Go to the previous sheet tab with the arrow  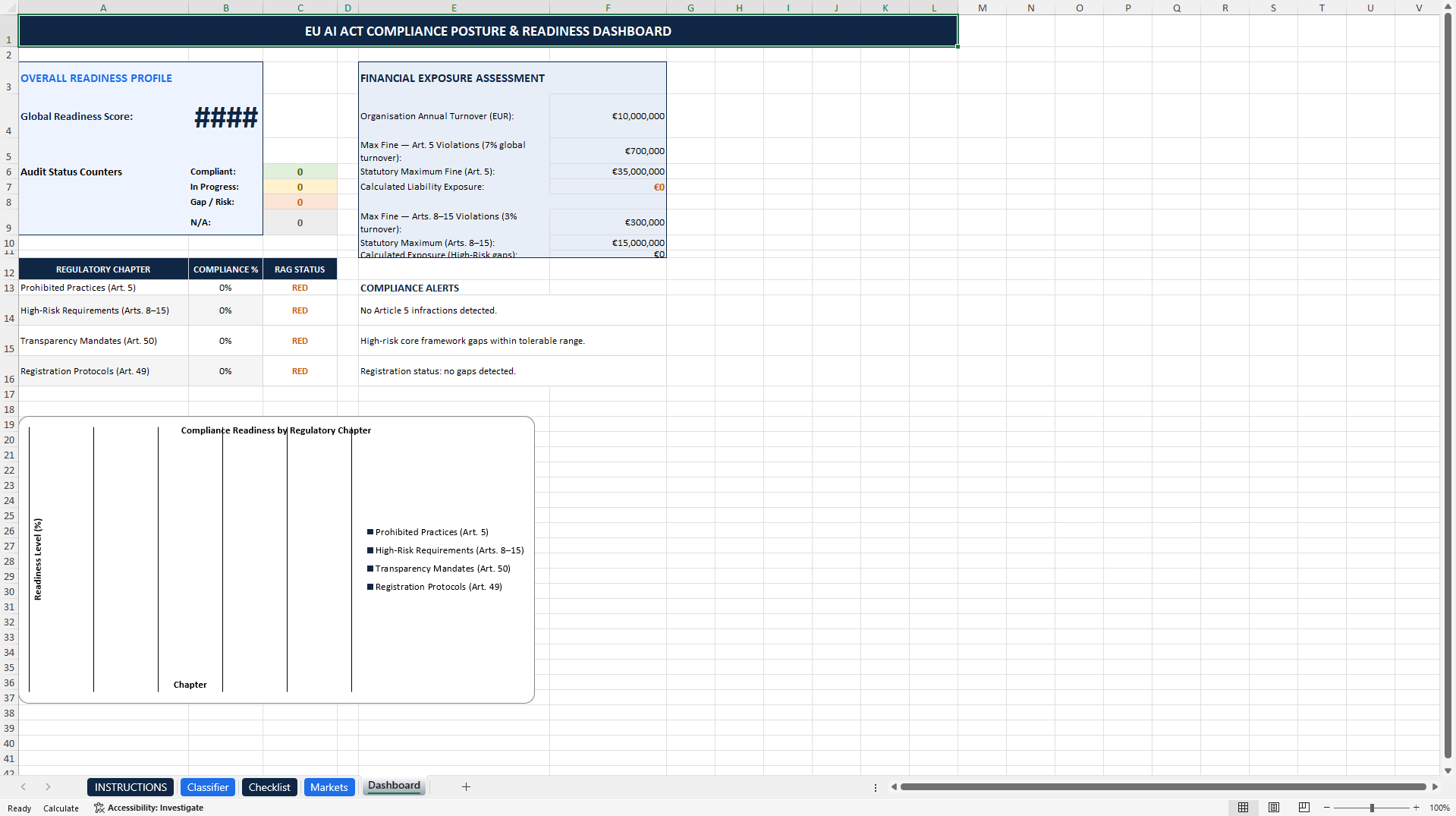click(24, 787)
